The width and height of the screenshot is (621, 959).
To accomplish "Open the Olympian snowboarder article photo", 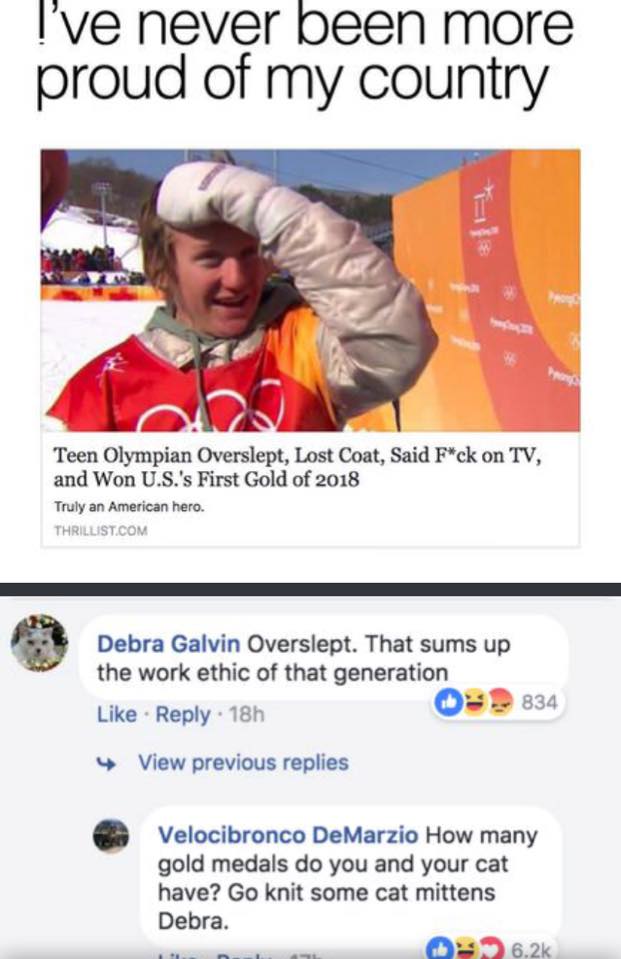I will (x=310, y=291).
